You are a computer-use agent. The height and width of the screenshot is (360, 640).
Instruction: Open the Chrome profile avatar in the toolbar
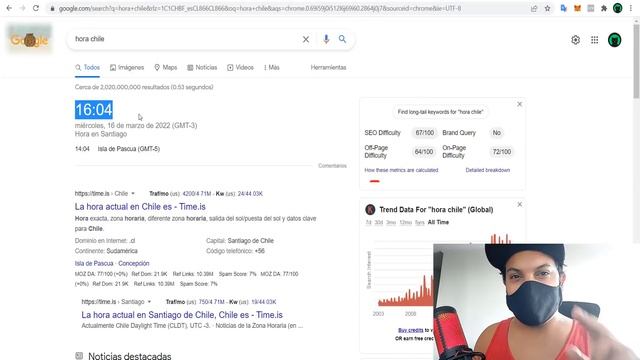coord(618,8)
